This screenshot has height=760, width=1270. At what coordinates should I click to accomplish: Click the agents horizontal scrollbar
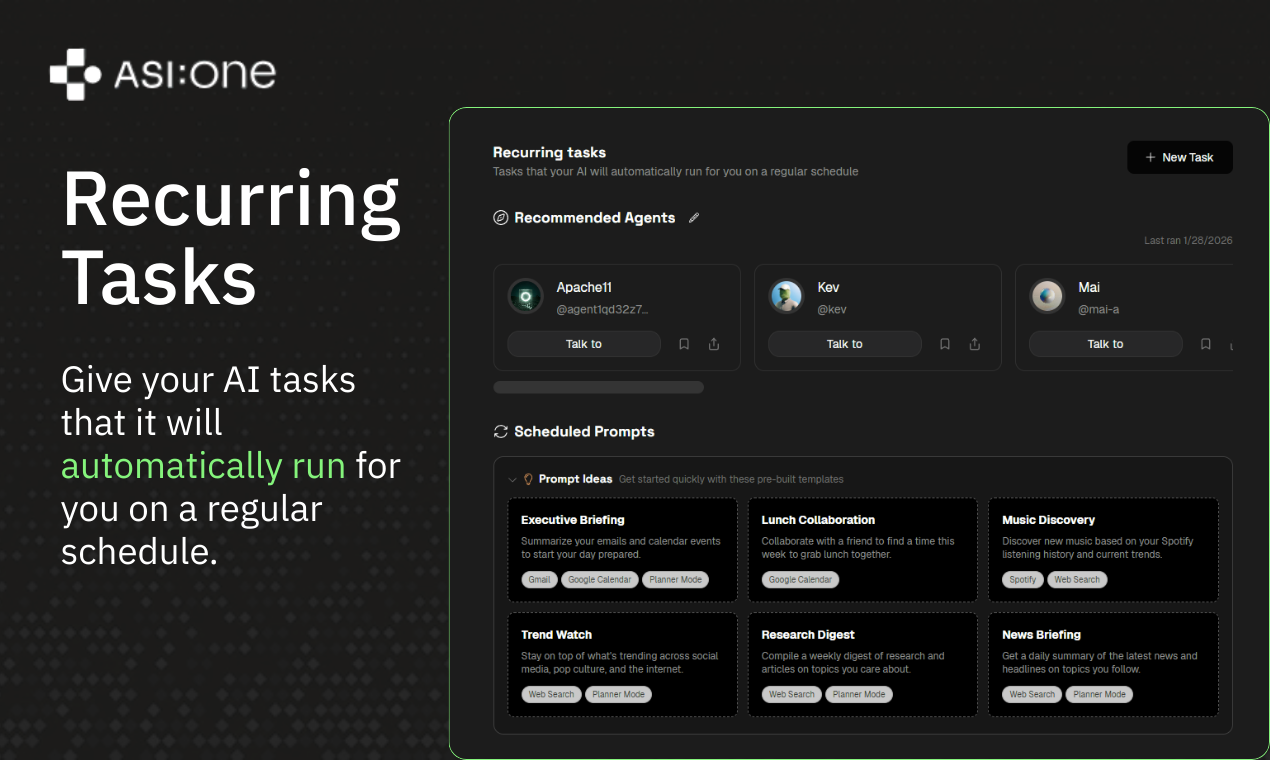(598, 387)
